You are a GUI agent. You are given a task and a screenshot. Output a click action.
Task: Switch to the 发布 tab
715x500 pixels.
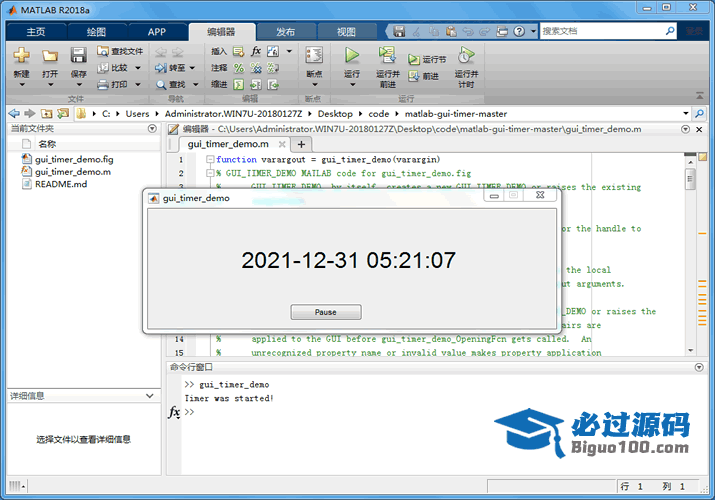[286, 32]
